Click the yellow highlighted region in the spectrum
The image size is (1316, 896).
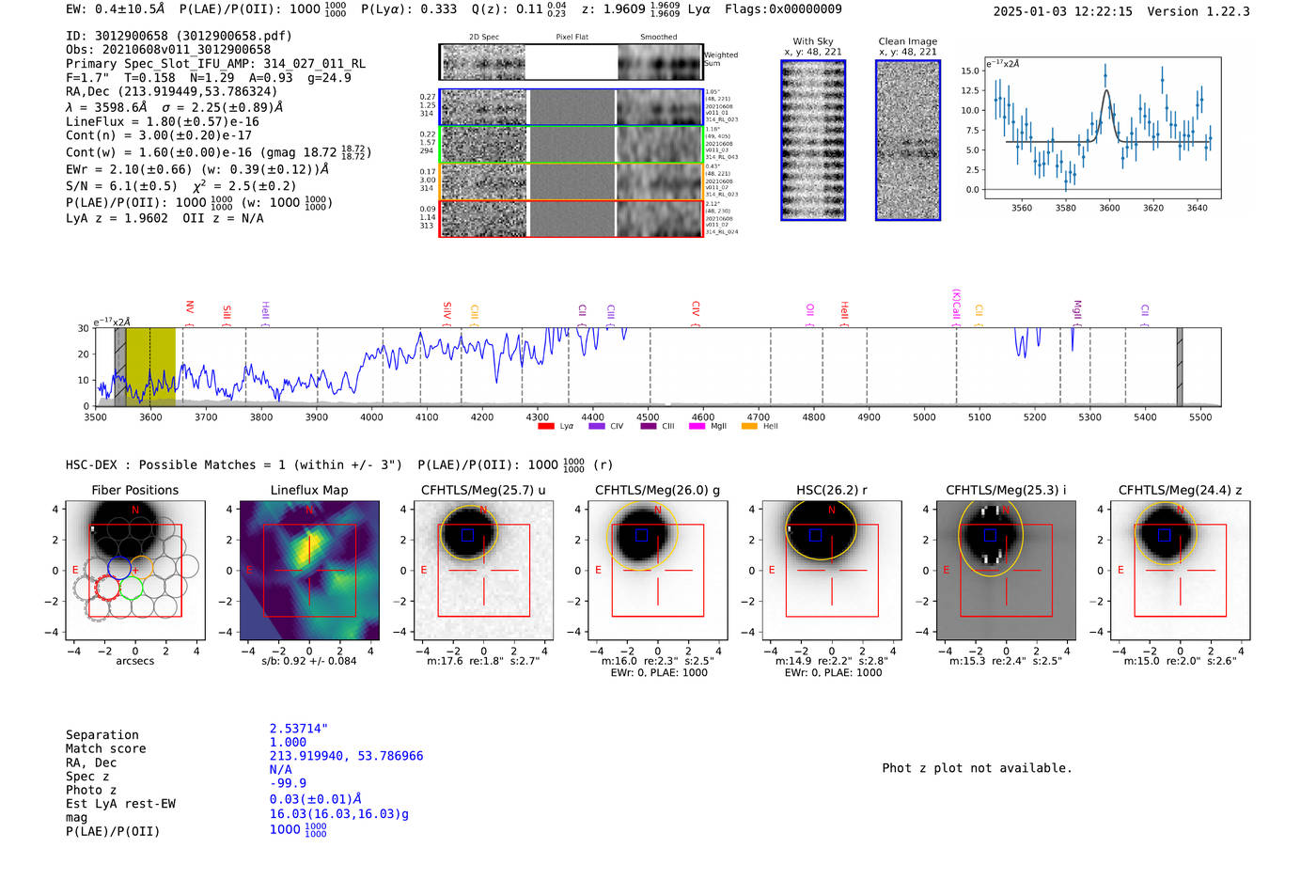tap(150, 367)
